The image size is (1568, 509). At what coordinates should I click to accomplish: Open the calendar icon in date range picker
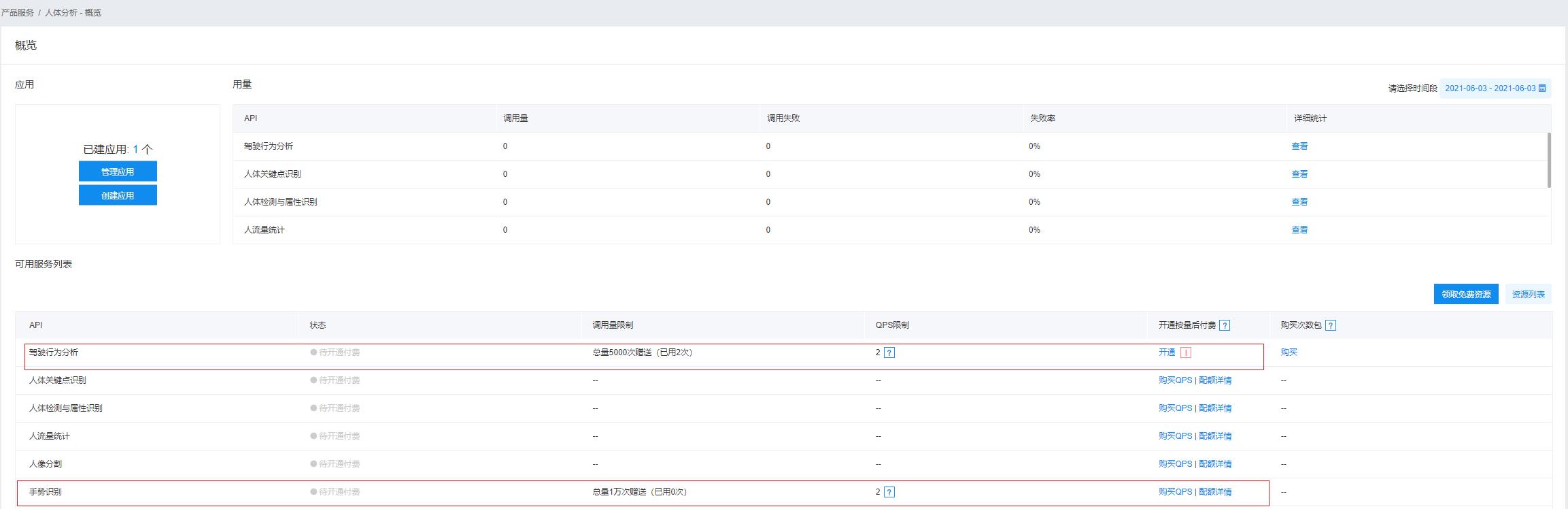[x=1542, y=88]
